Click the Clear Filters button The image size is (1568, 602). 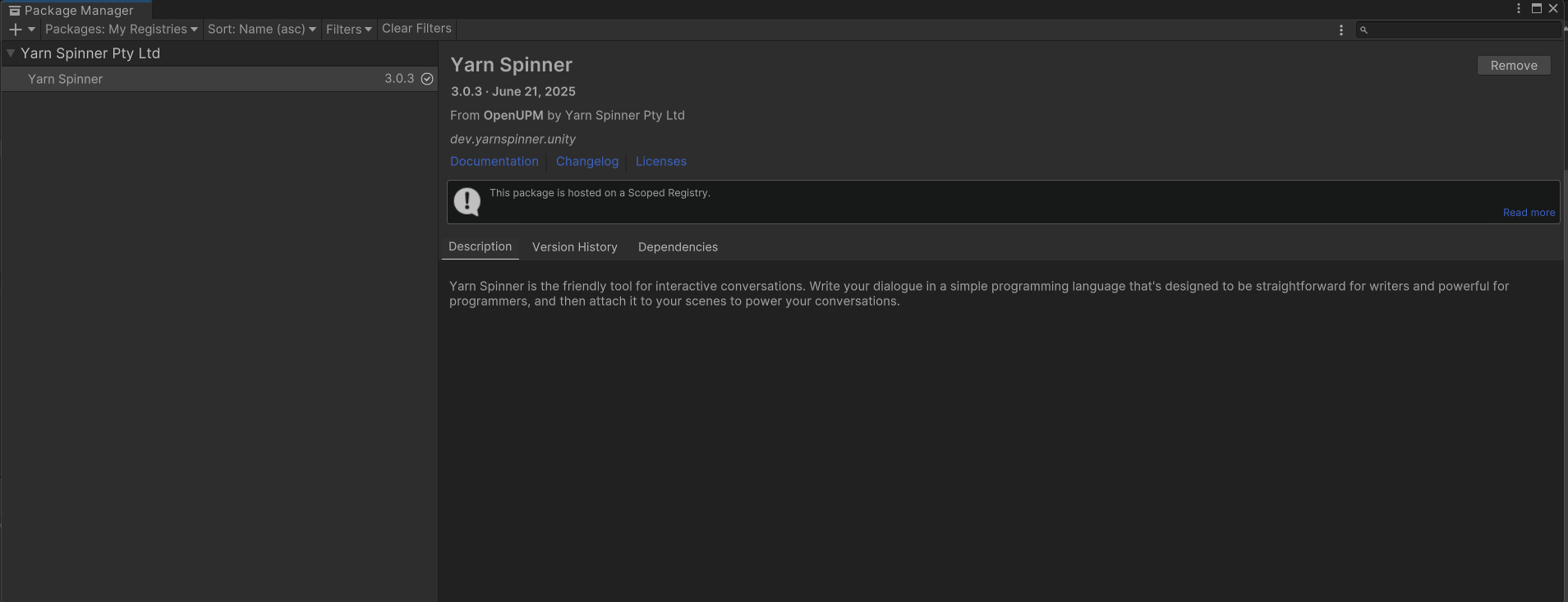coord(416,29)
